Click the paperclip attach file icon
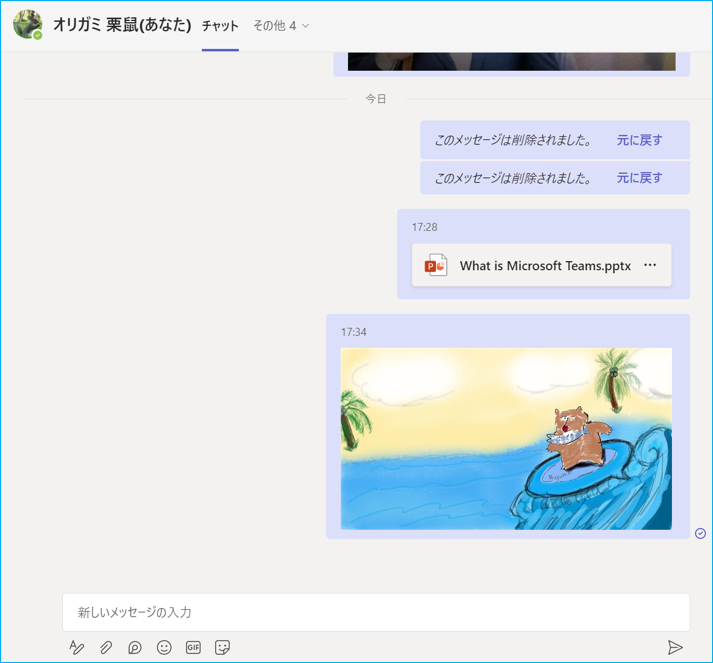713x663 pixels. [x=106, y=648]
